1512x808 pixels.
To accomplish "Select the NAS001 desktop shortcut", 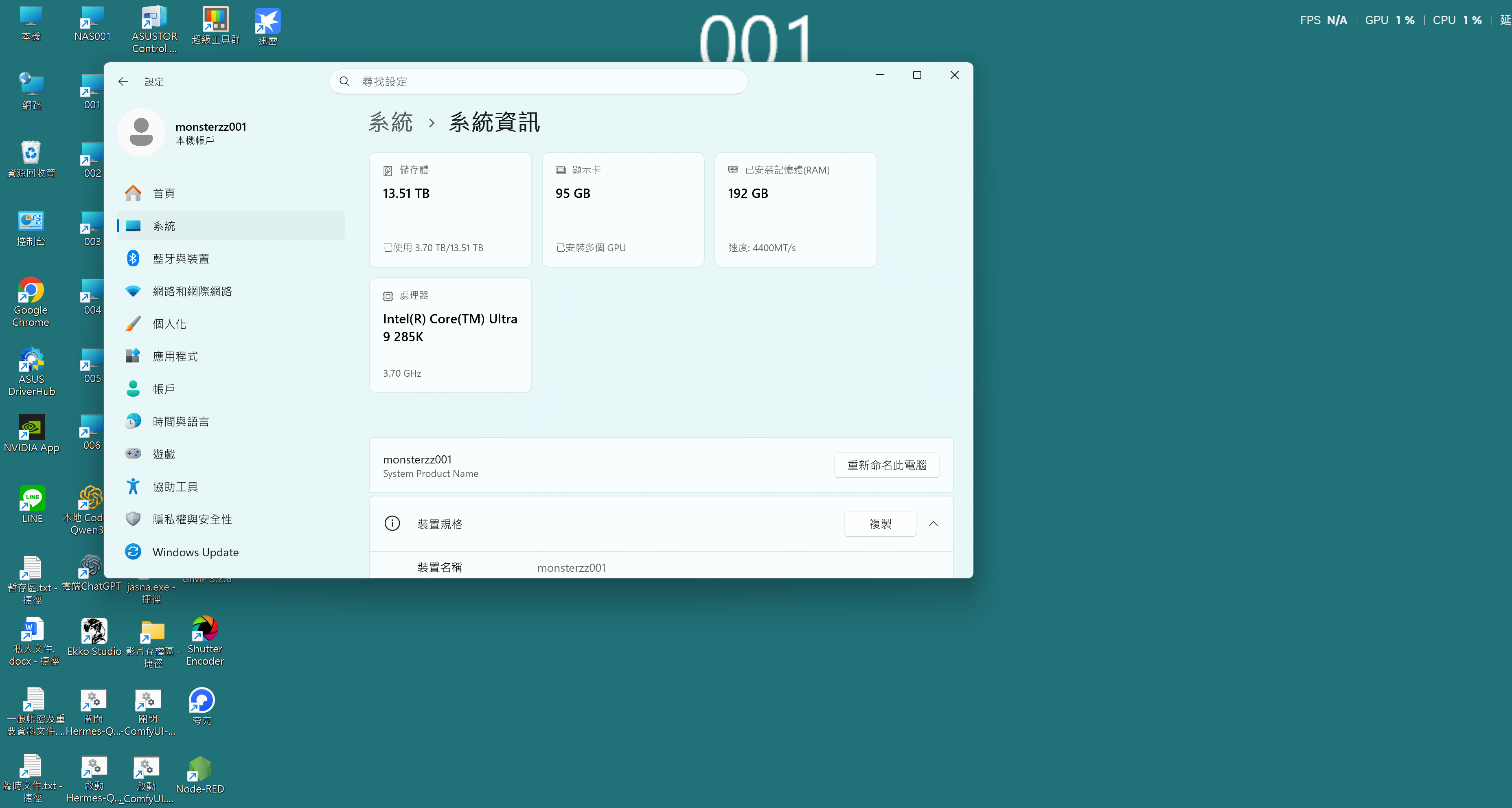I will click(x=92, y=24).
